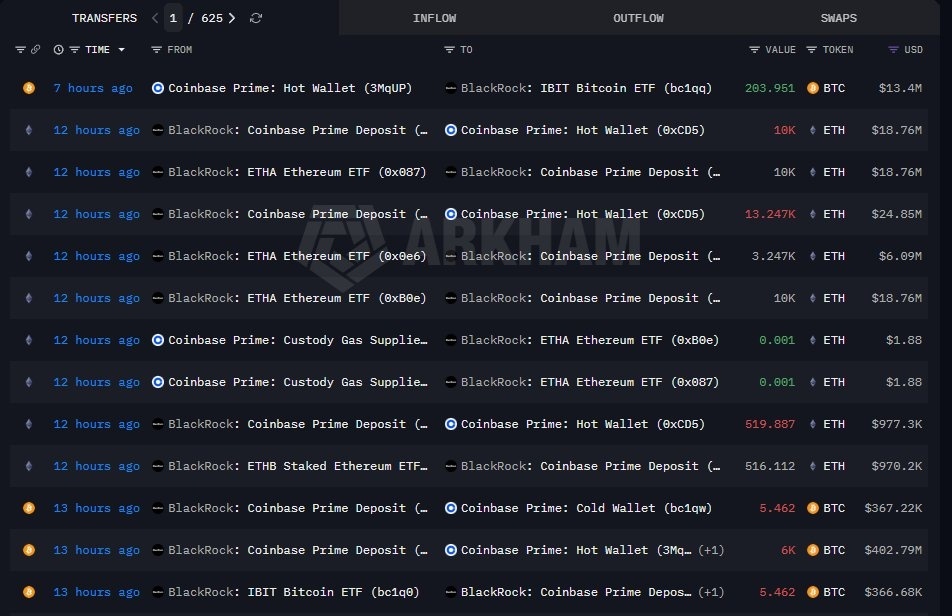Click the $367.22K USD amount

click(893, 508)
